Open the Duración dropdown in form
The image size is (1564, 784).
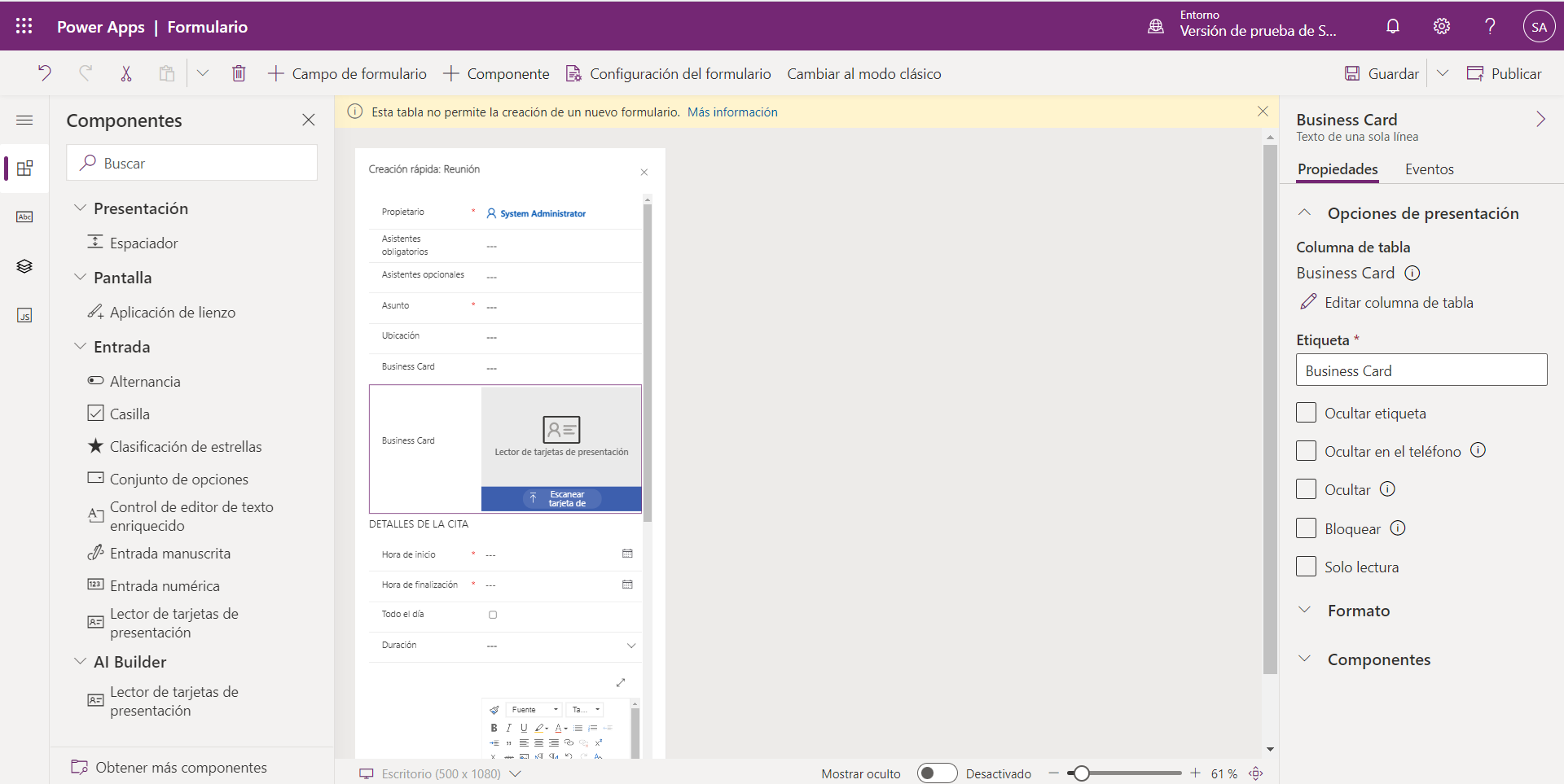pos(631,646)
